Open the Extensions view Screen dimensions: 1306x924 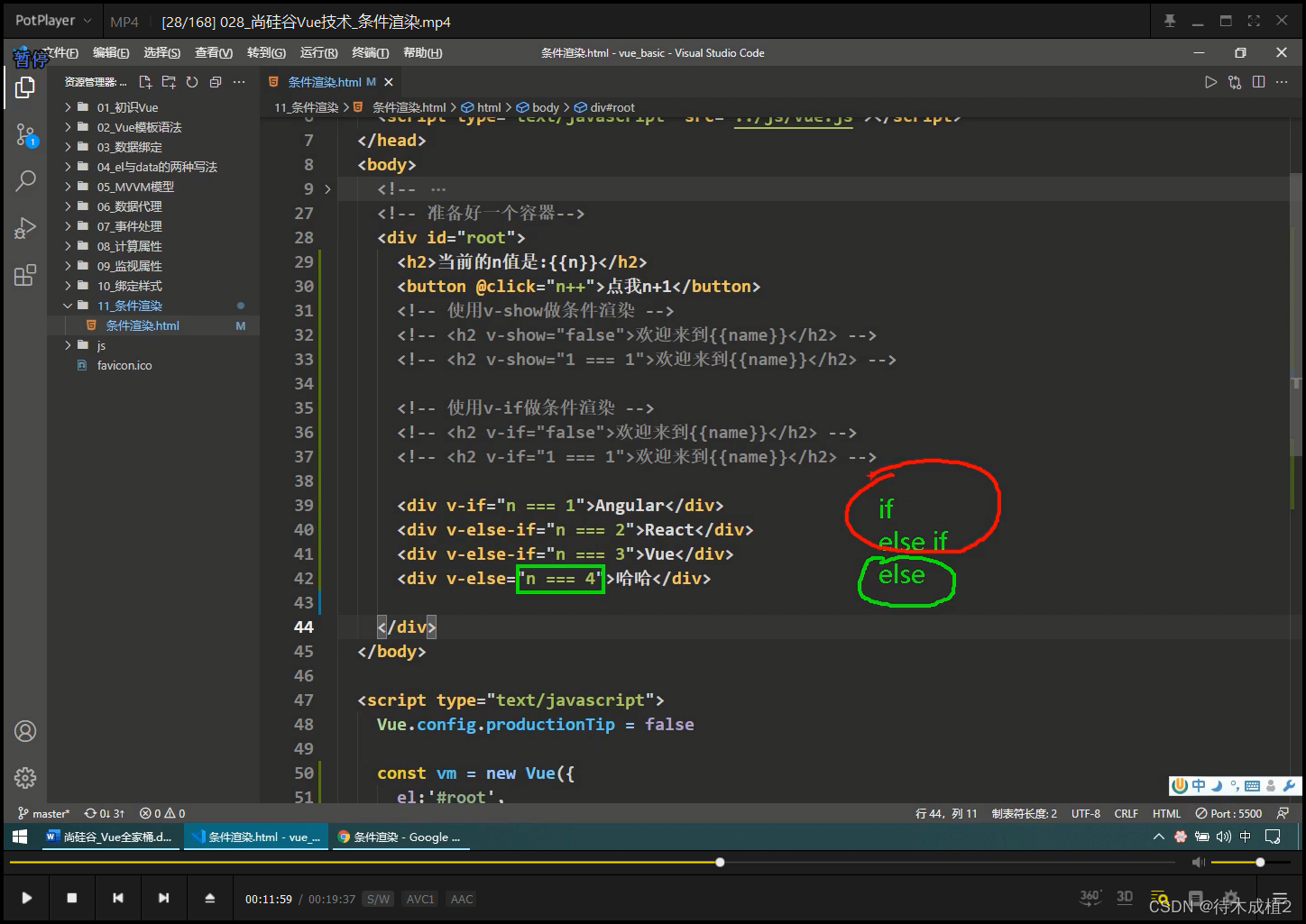click(25, 275)
